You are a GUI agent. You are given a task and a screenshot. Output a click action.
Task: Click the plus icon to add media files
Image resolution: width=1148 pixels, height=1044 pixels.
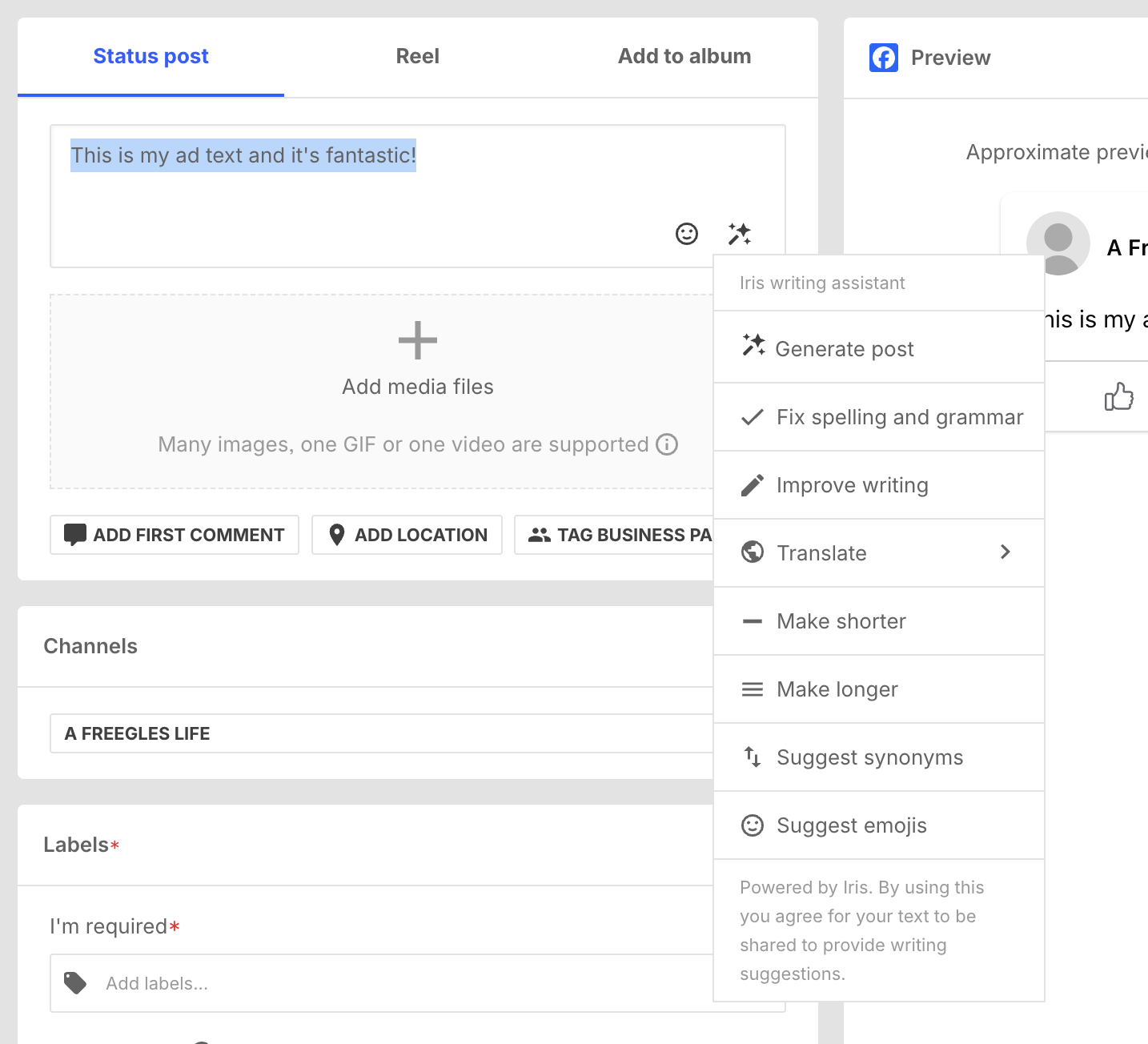[417, 341]
